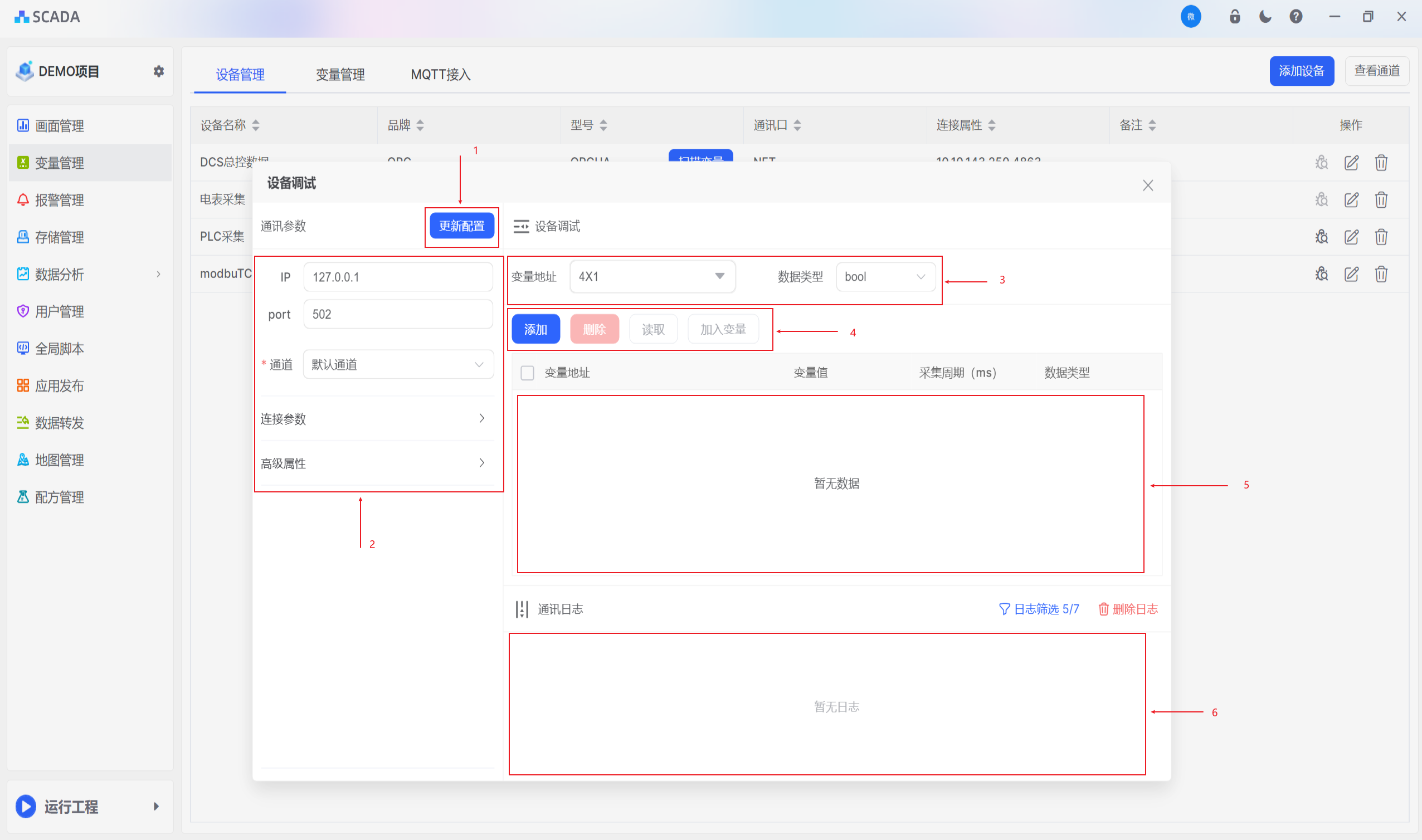The width and height of the screenshot is (1422, 840).
Task: Click debug icon for PLC采集 row
Action: pyautogui.click(x=1321, y=237)
